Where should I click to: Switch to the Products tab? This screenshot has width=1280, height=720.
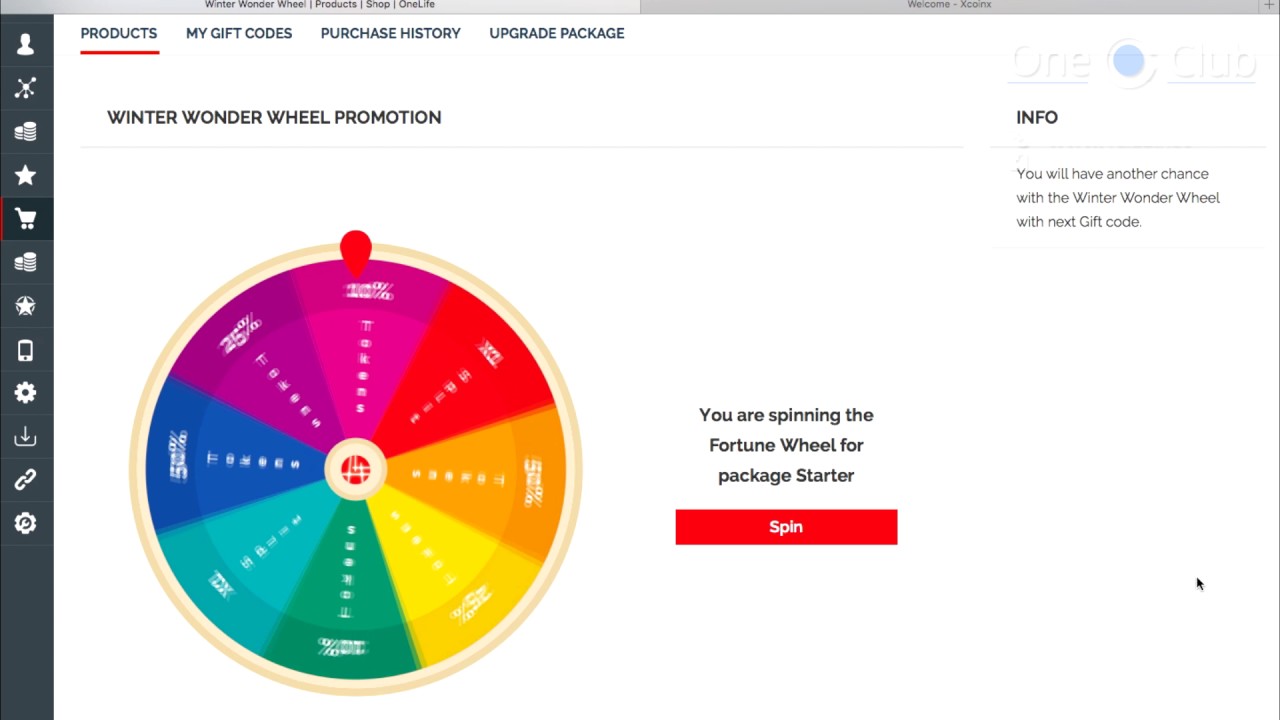[x=119, y=33]
